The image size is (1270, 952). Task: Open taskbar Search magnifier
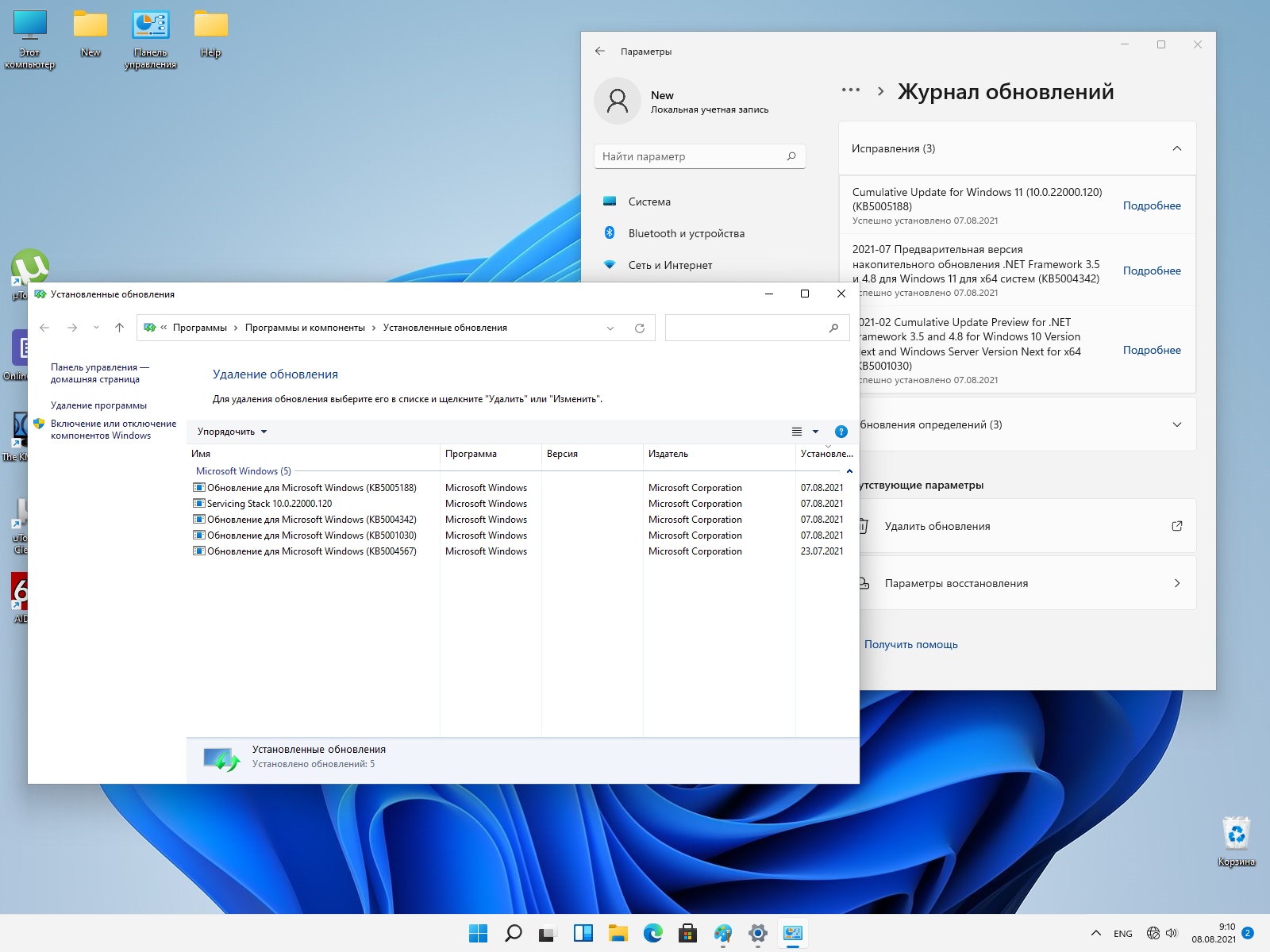point(514,933)
